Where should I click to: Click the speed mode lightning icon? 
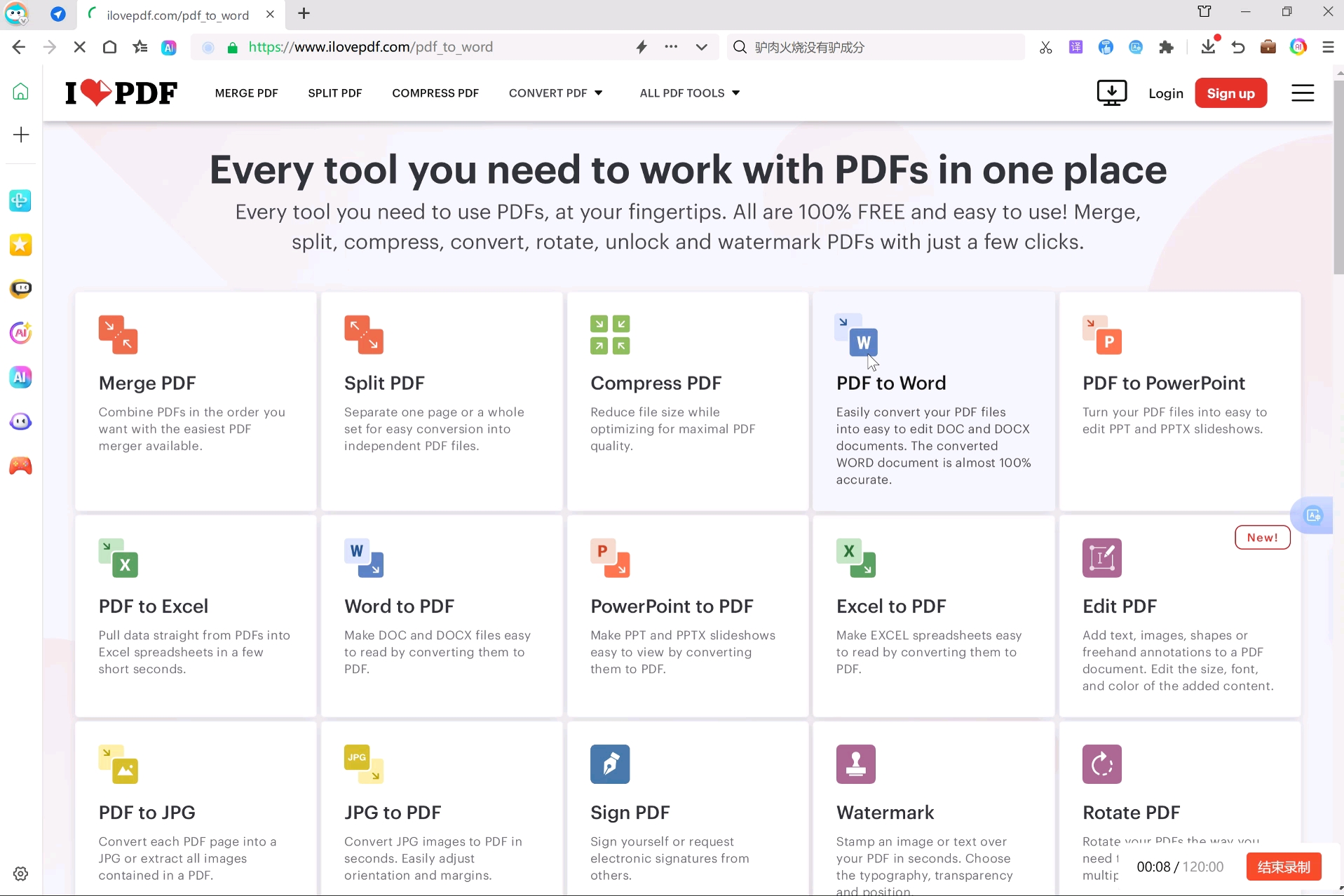(x=641, y=47)
